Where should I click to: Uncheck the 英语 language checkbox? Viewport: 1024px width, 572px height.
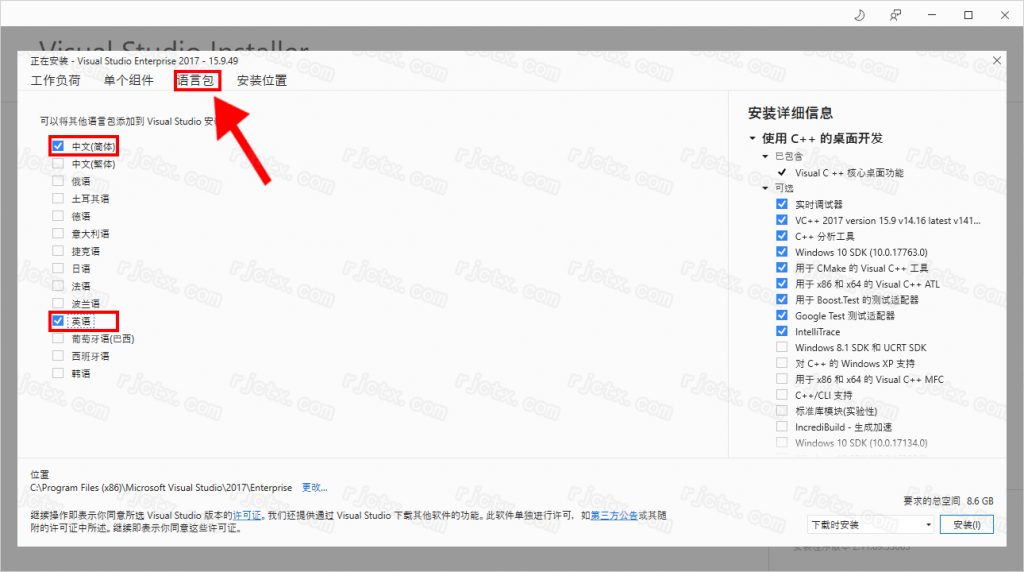click(x=58, y=321)
